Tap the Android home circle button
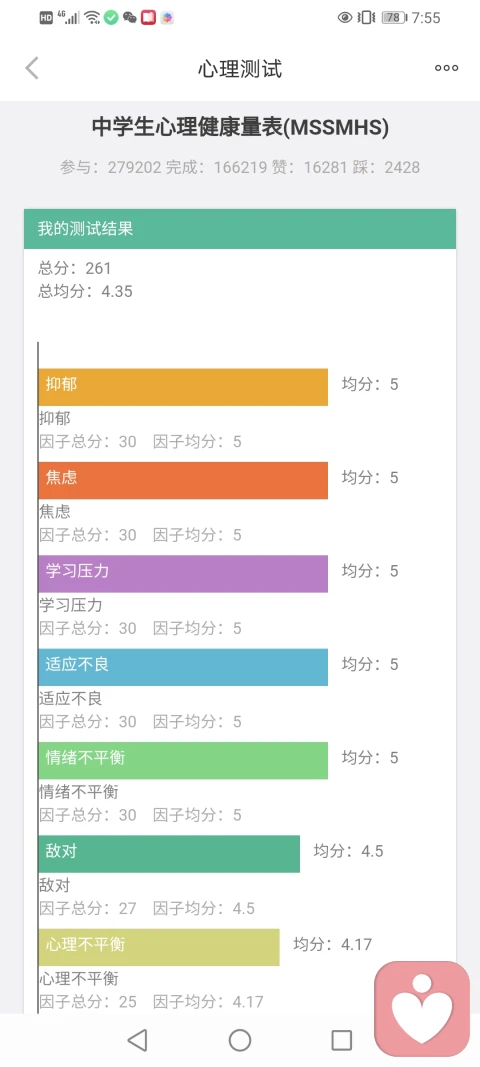480x1067 pixels. click(240, 1040)
